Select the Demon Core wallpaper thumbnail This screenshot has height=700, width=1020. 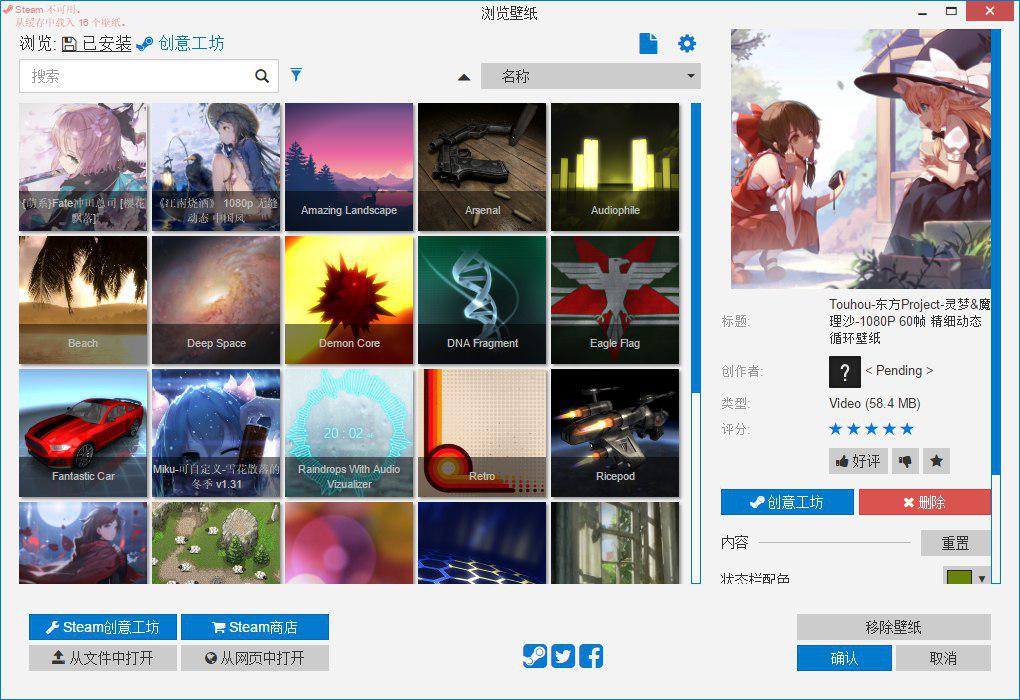349,300
